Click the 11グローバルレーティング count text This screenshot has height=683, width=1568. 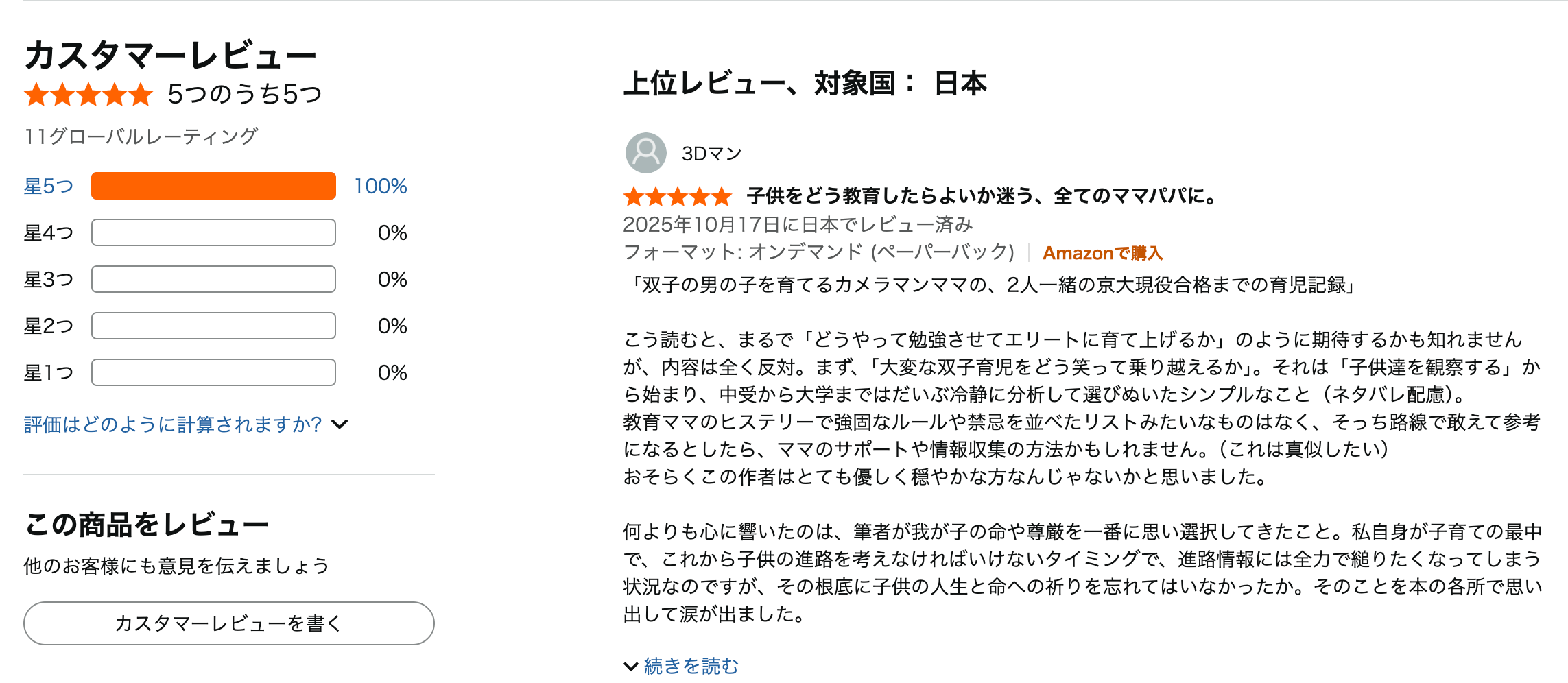click(141, 136)
